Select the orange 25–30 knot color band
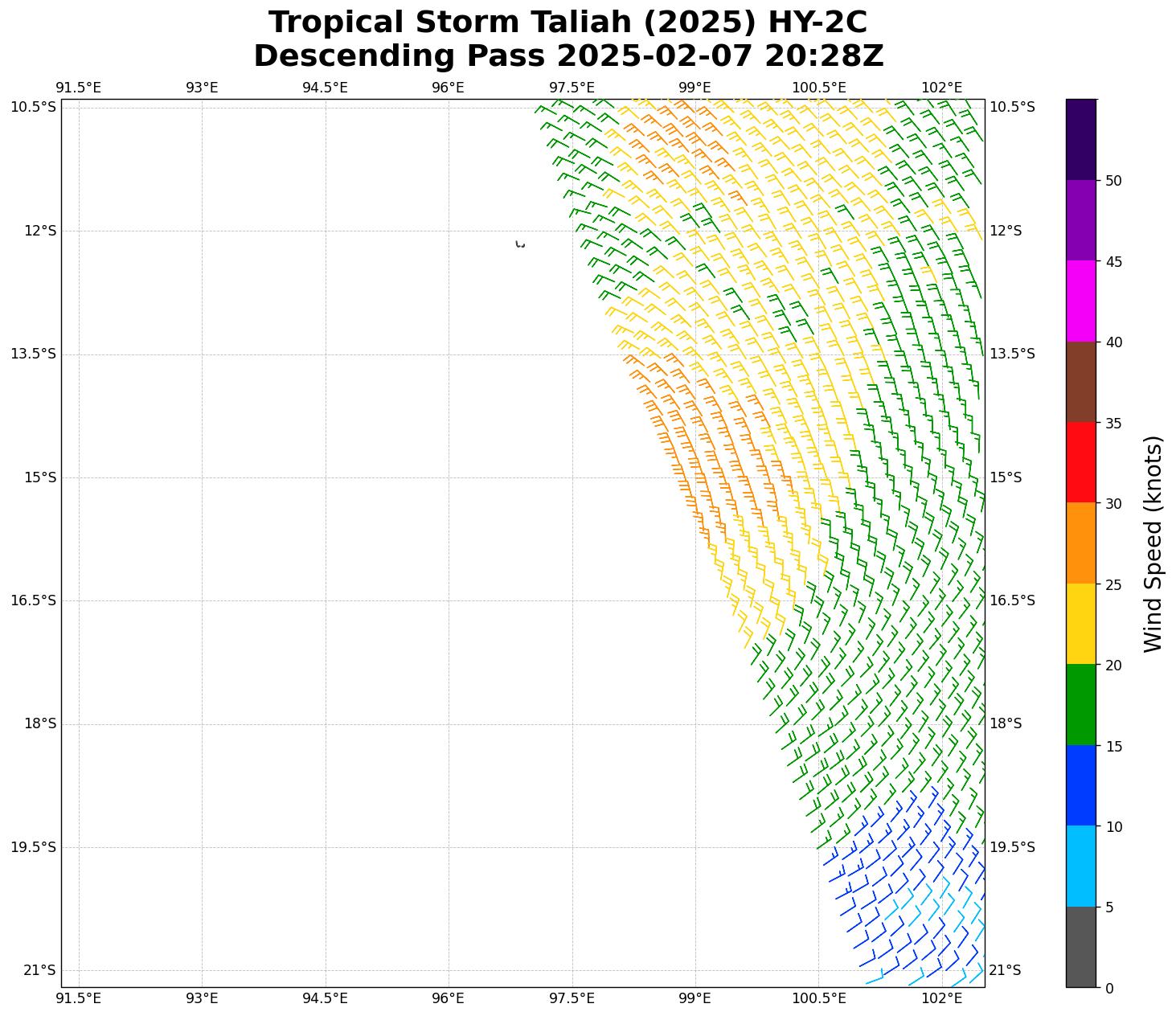Viewport: 1176px width, 1016px height. point(1080,543)
